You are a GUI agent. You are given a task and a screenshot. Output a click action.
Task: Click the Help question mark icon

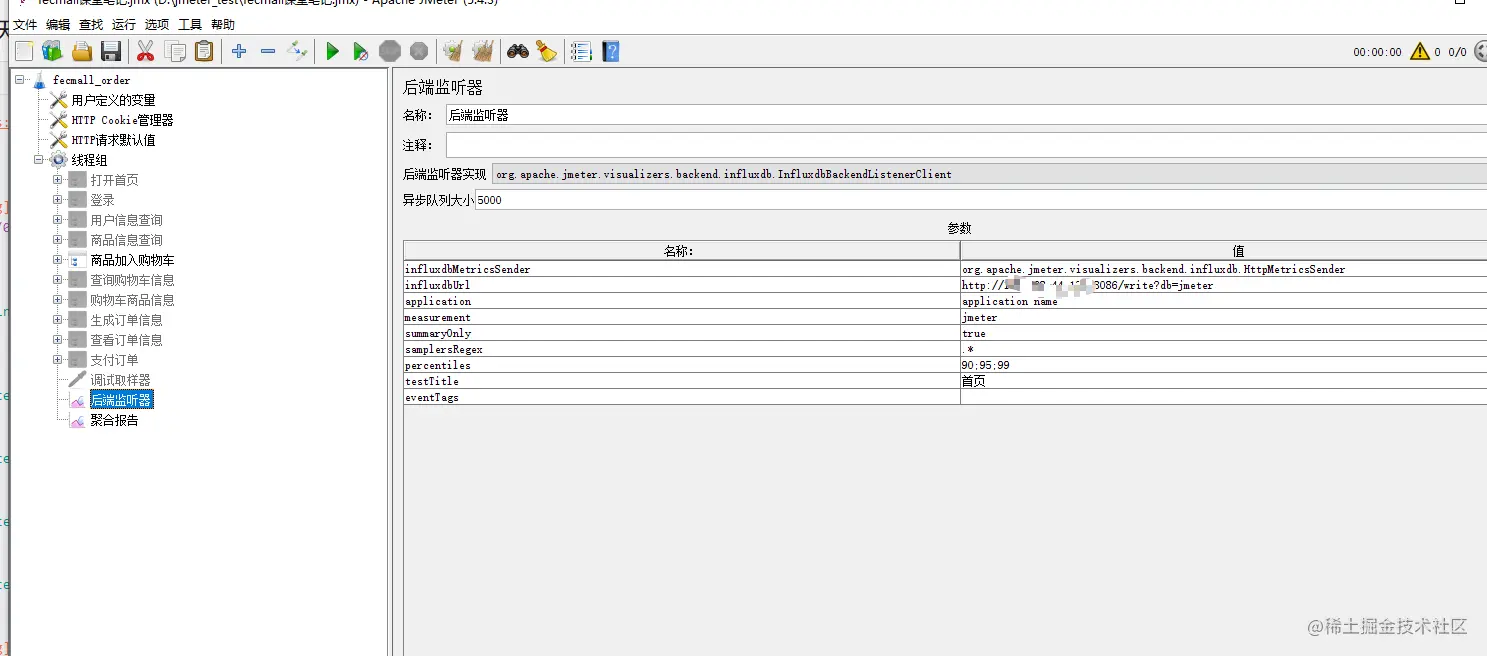coord(611,51)
